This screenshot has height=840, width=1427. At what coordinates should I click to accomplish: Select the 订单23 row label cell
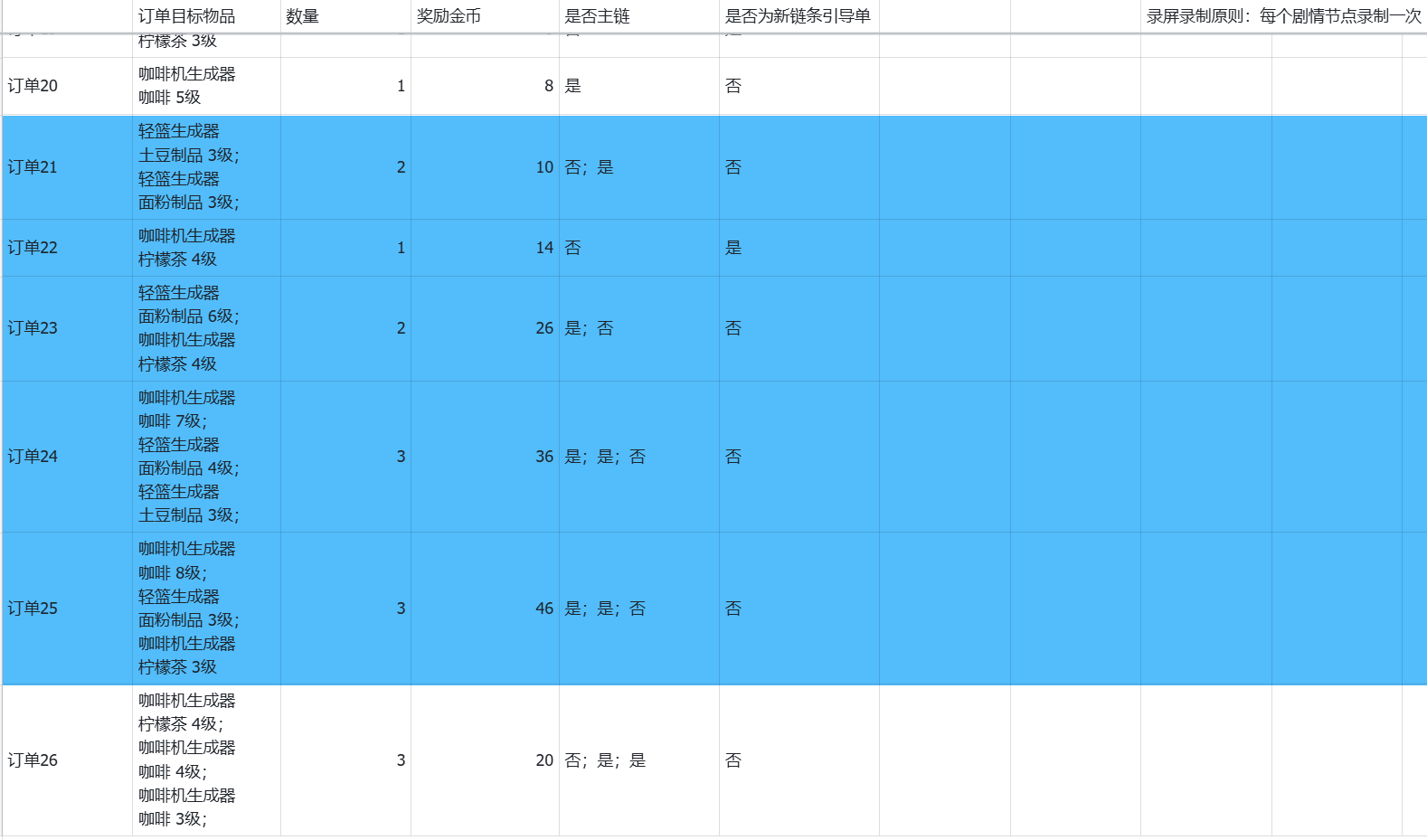point(68,328)
